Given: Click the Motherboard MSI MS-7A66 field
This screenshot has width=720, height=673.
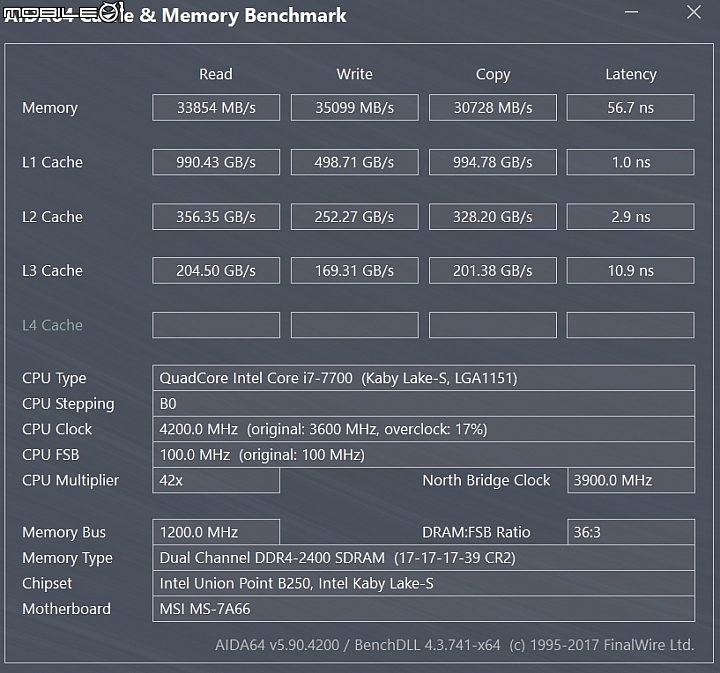Looking at the screenshot, I should coord(423,609).
